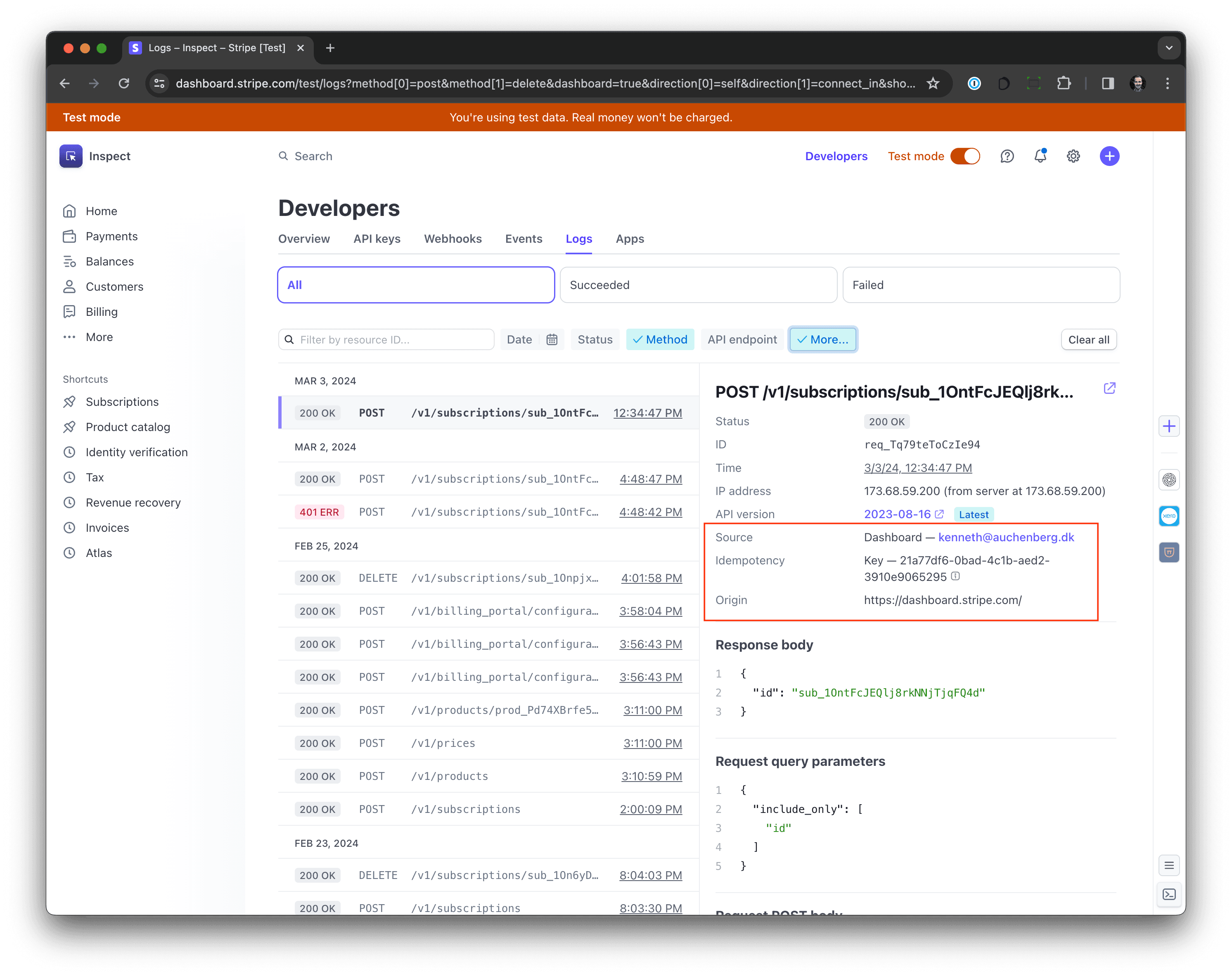Switch to the Apps tab
1232x976 pixels.
tap(630, 238)
